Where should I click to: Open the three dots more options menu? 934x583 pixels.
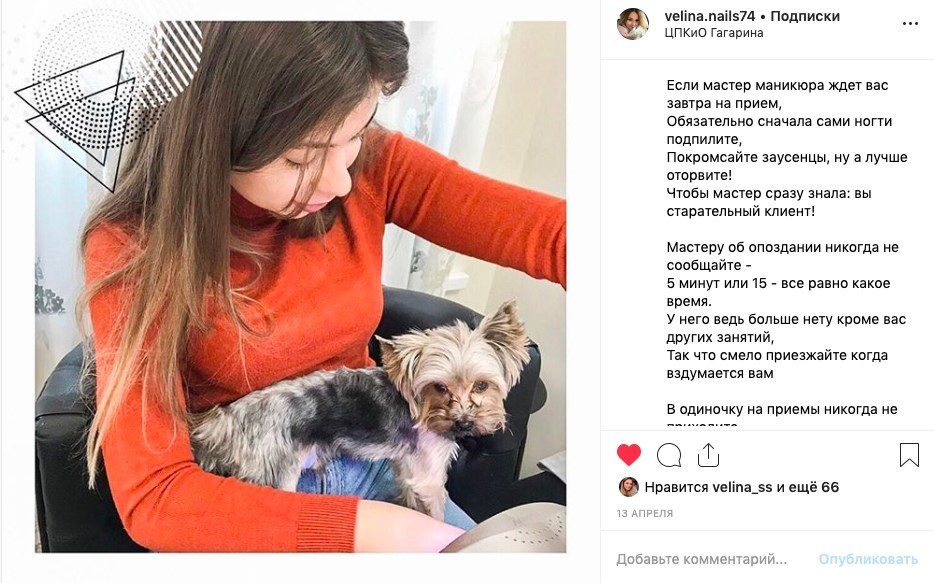910,24
